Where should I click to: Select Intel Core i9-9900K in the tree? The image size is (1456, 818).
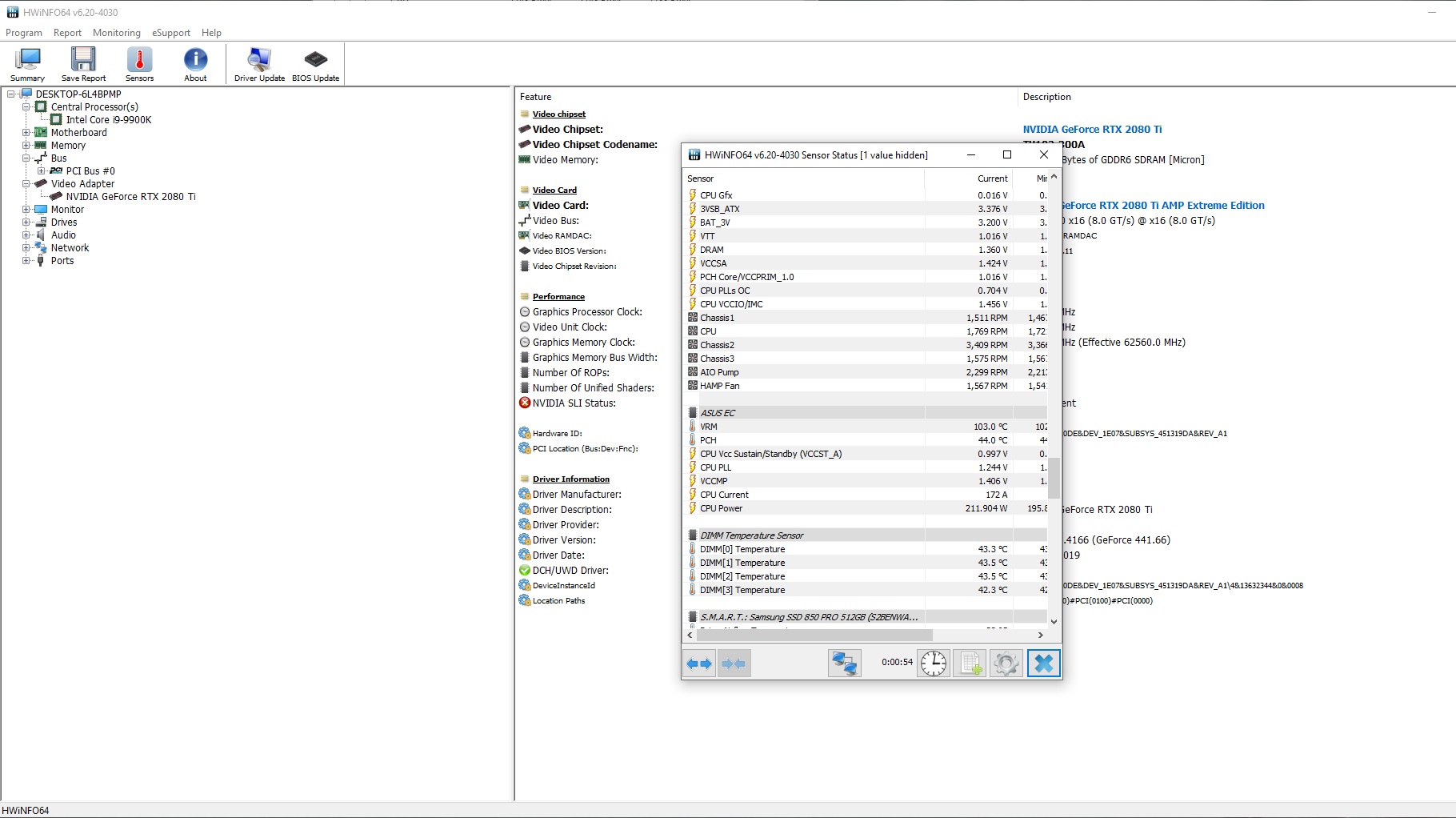tap(109, 120)
